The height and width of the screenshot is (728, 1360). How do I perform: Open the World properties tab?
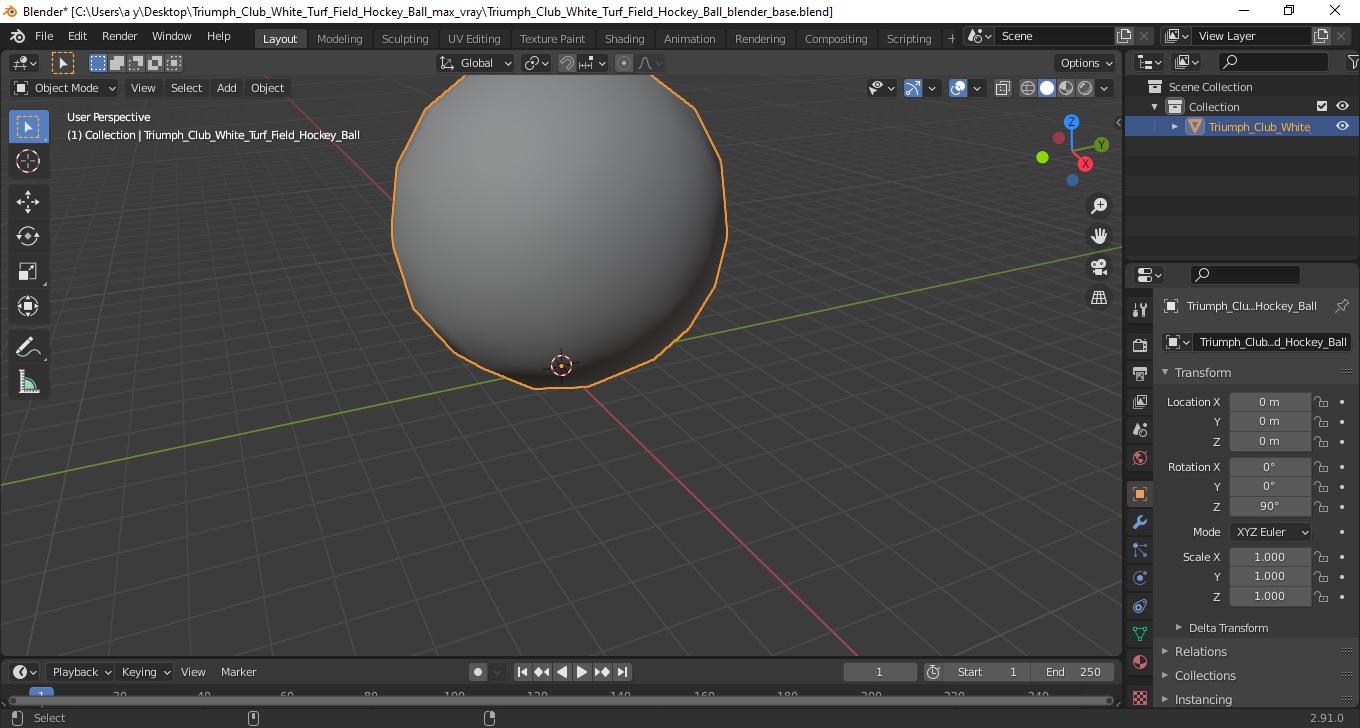point(1139,458)
